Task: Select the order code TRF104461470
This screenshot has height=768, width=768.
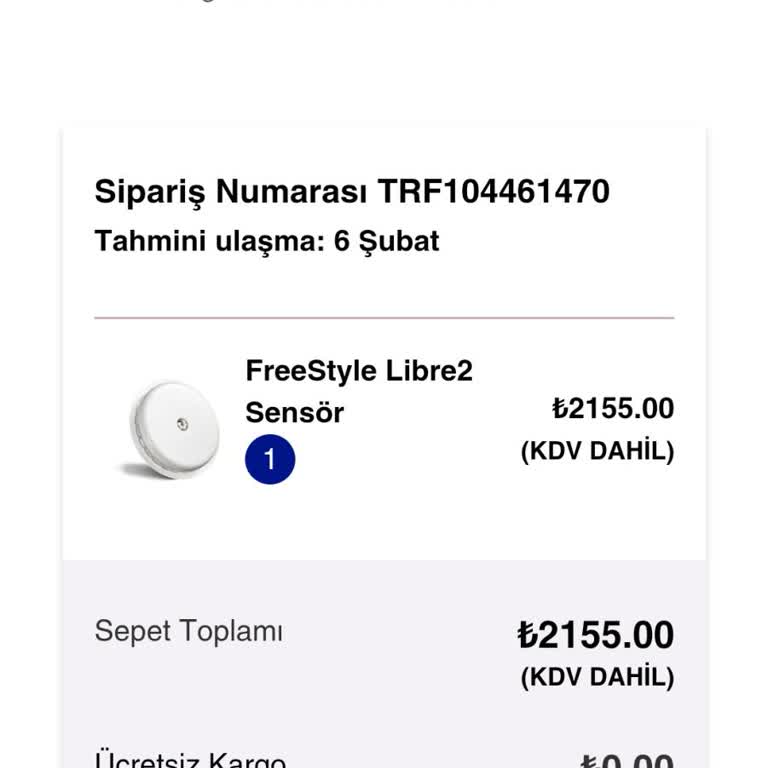Action: (493, 191)
